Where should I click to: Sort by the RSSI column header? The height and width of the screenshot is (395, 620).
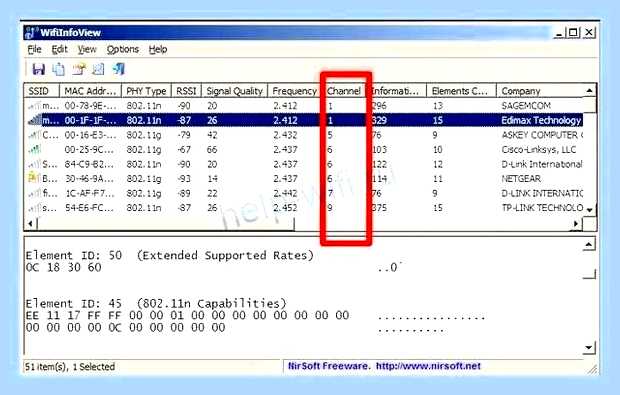pyautogui.click(x=186, y=91)
